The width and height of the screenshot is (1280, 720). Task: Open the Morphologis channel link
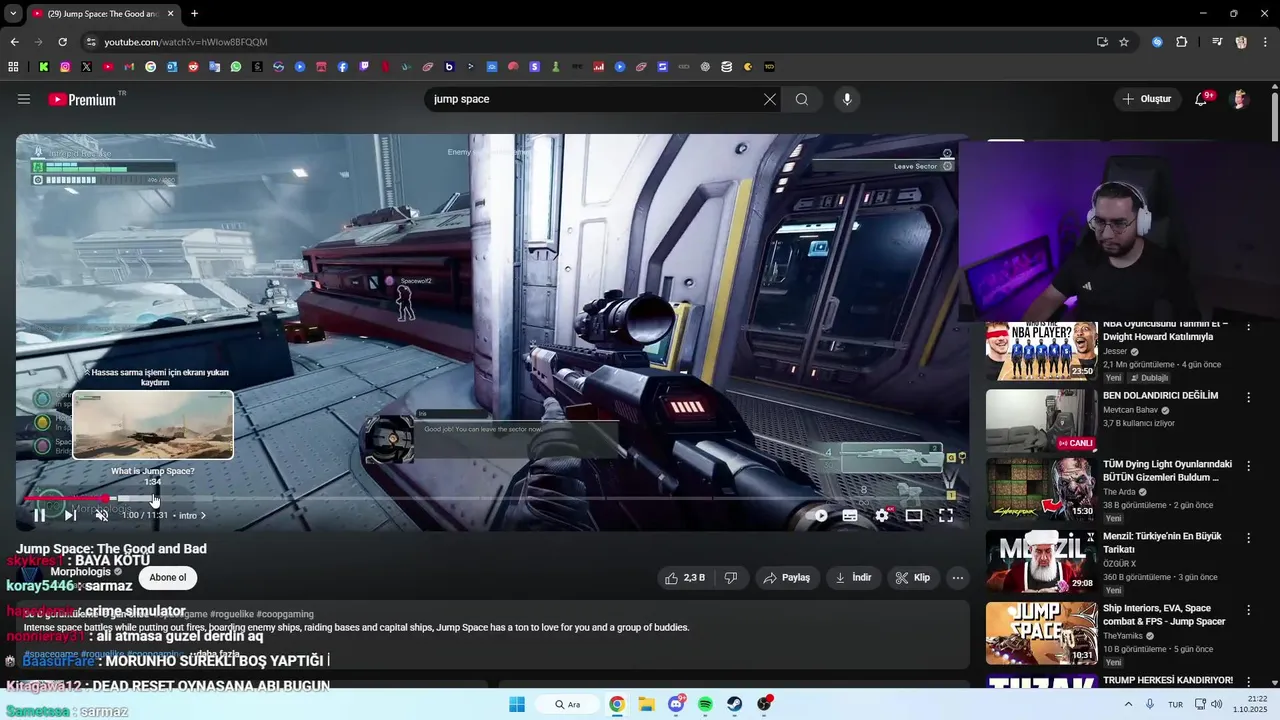tap(81, 572)
